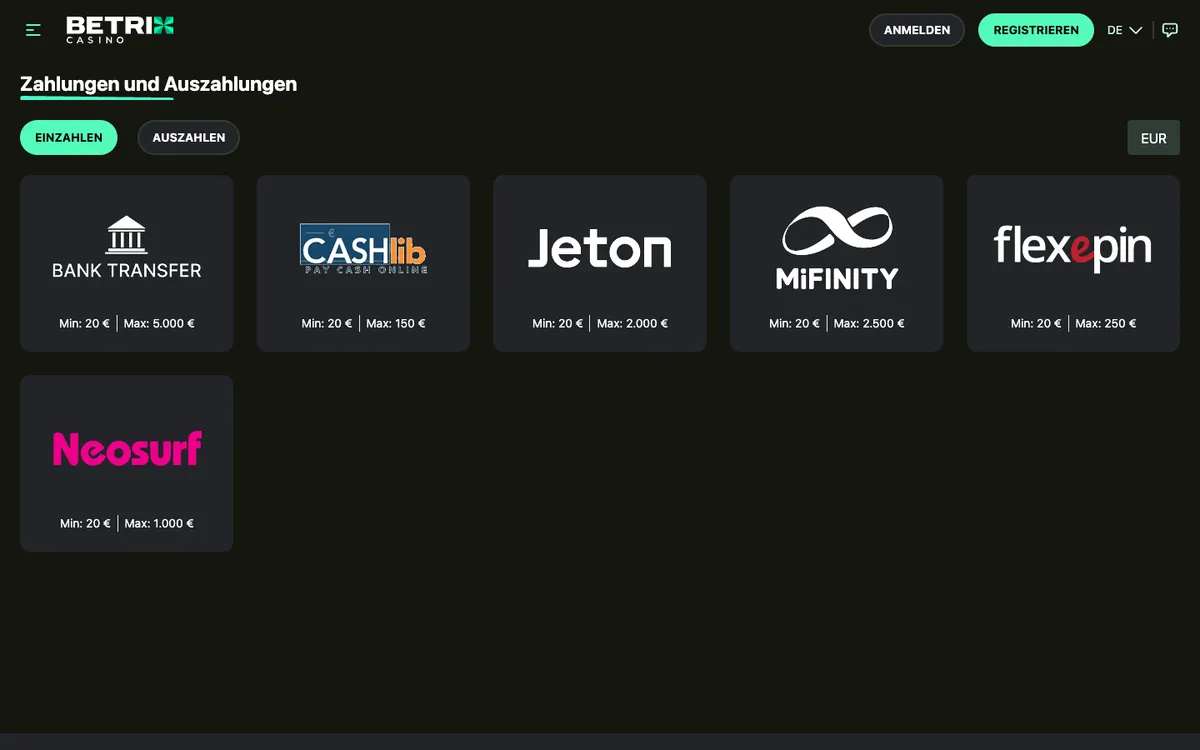Viewport: 1200px width, 750px height.
Task: Click 'Min: 20 €' on the Neosurf card
Action: point(85,523)
